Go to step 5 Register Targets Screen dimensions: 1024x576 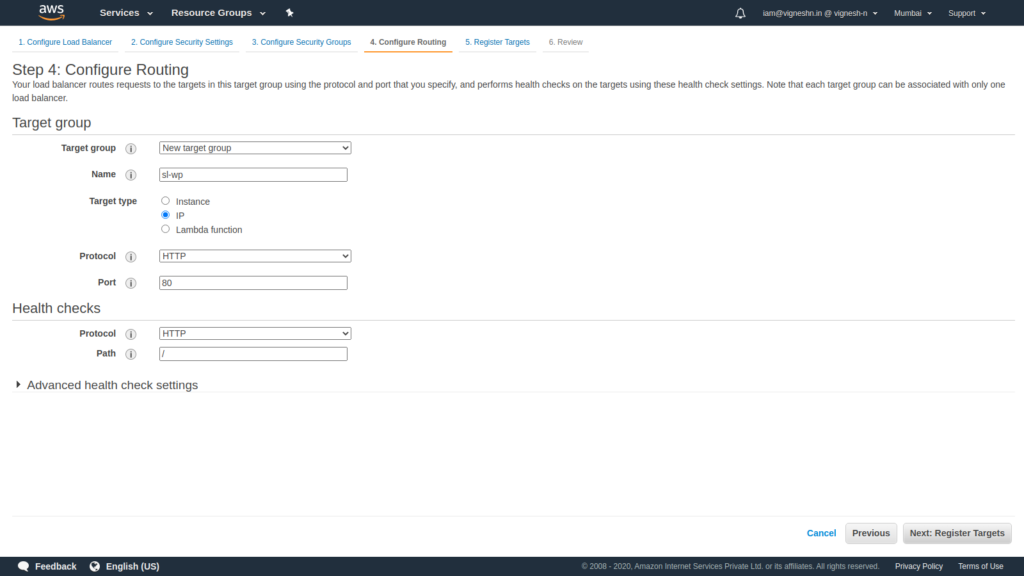pyautogui.click(x=497, y=42)
